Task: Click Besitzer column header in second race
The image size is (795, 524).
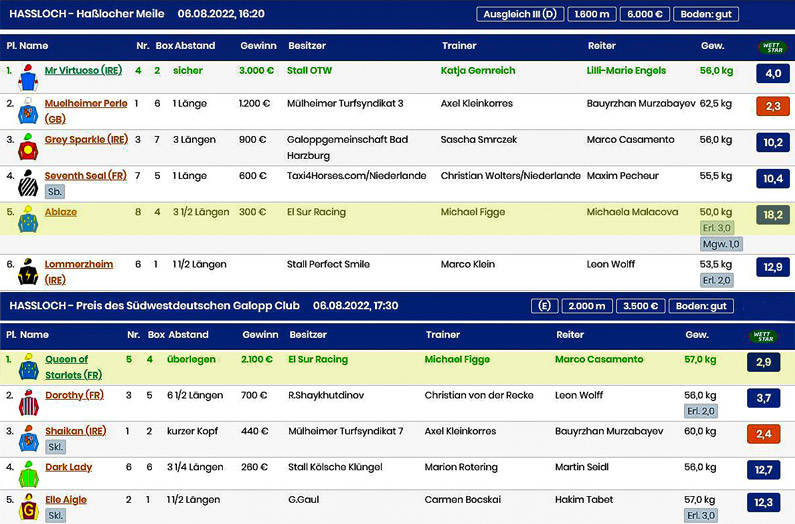Action: click(308, 335)
